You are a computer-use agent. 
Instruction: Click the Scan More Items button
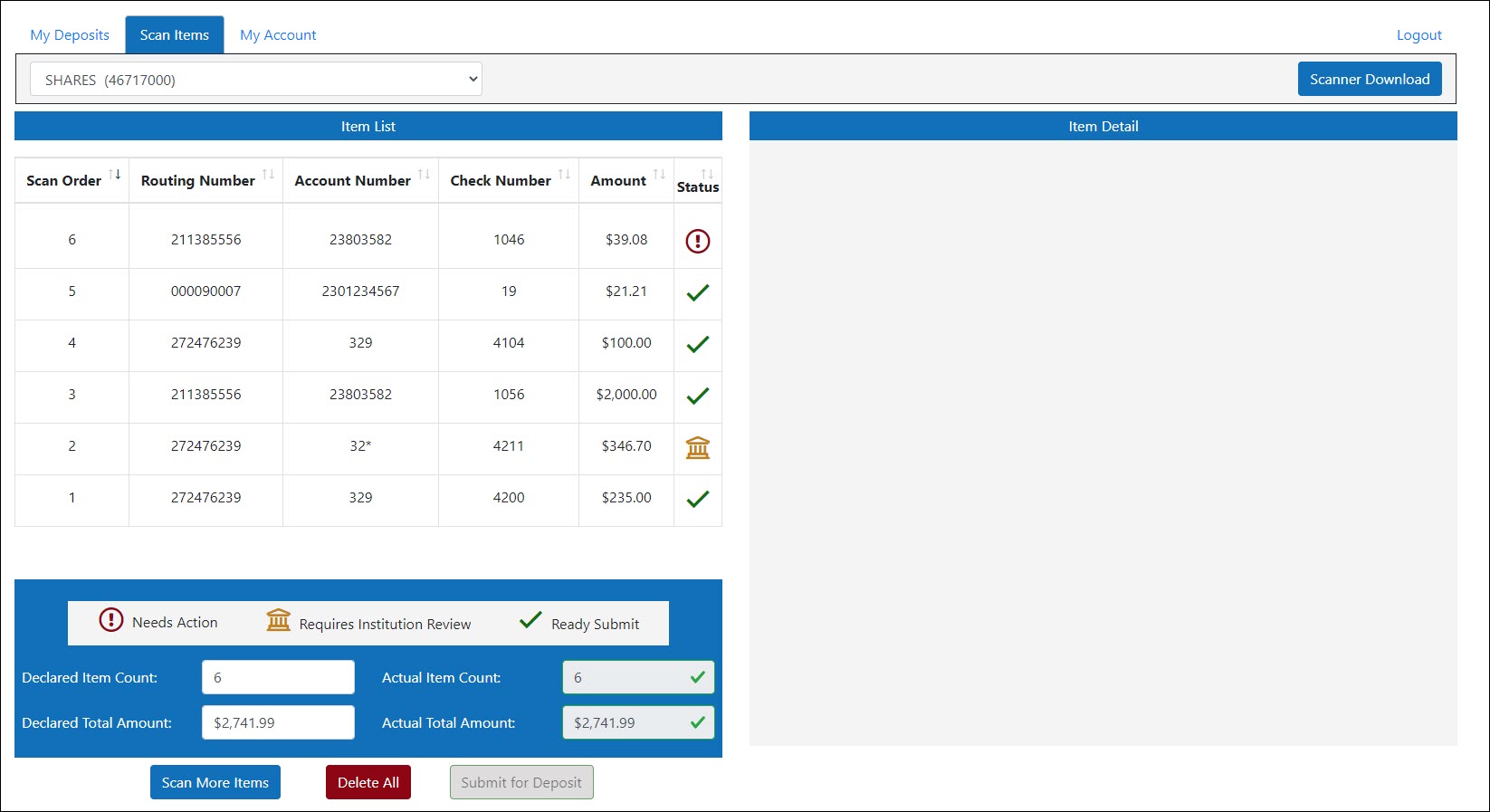215,782
